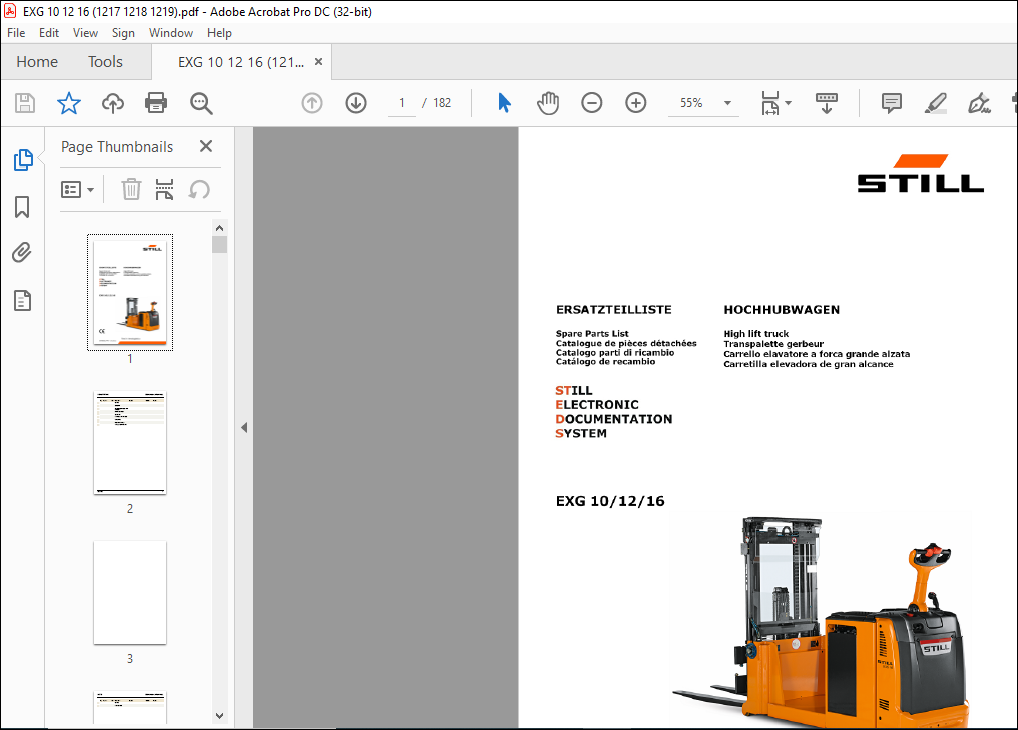Click thumbnail panel scroll down arrow
The image size is (1018, 730).
point(219,716)
